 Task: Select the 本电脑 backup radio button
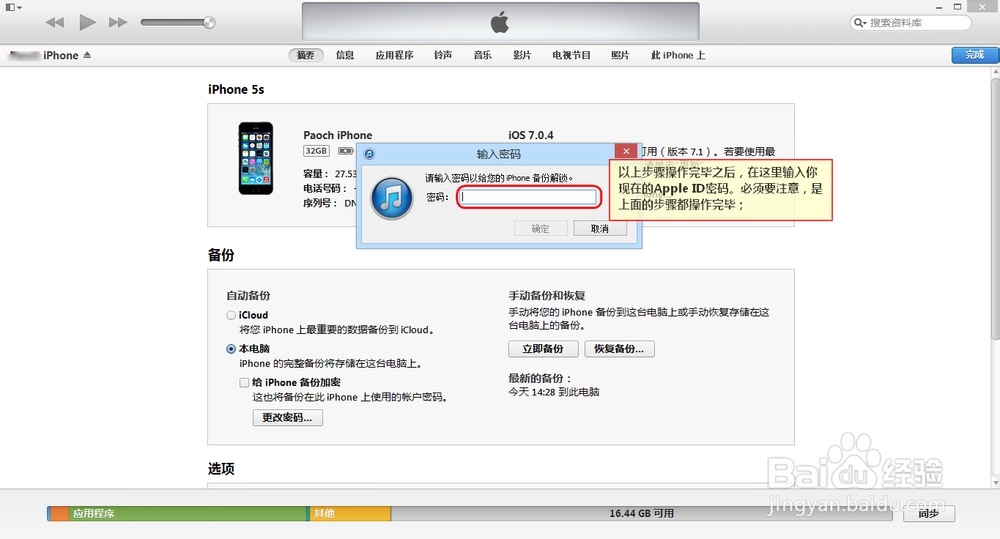pyautogui.click(x=231, y=349)
